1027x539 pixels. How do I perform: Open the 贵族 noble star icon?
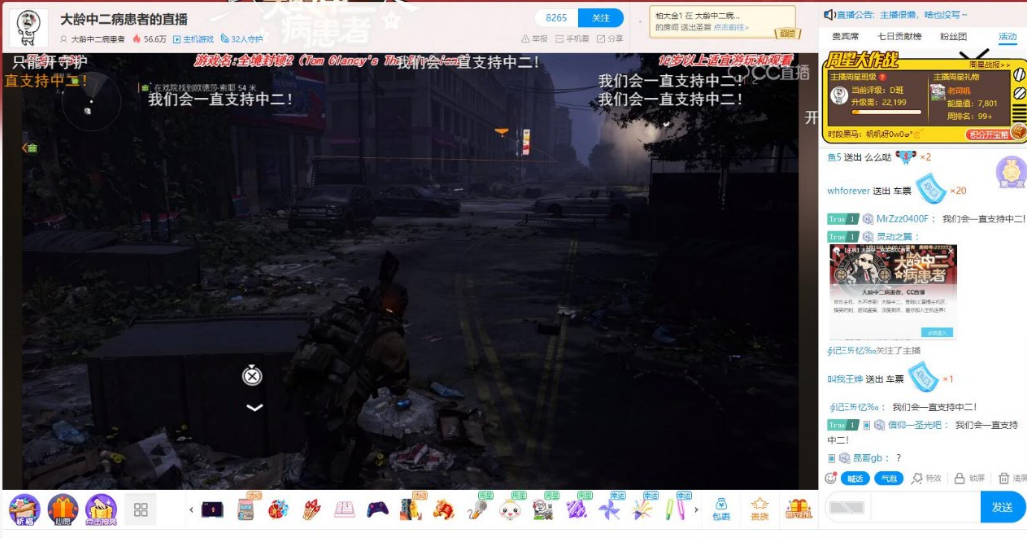pos(760,509)
